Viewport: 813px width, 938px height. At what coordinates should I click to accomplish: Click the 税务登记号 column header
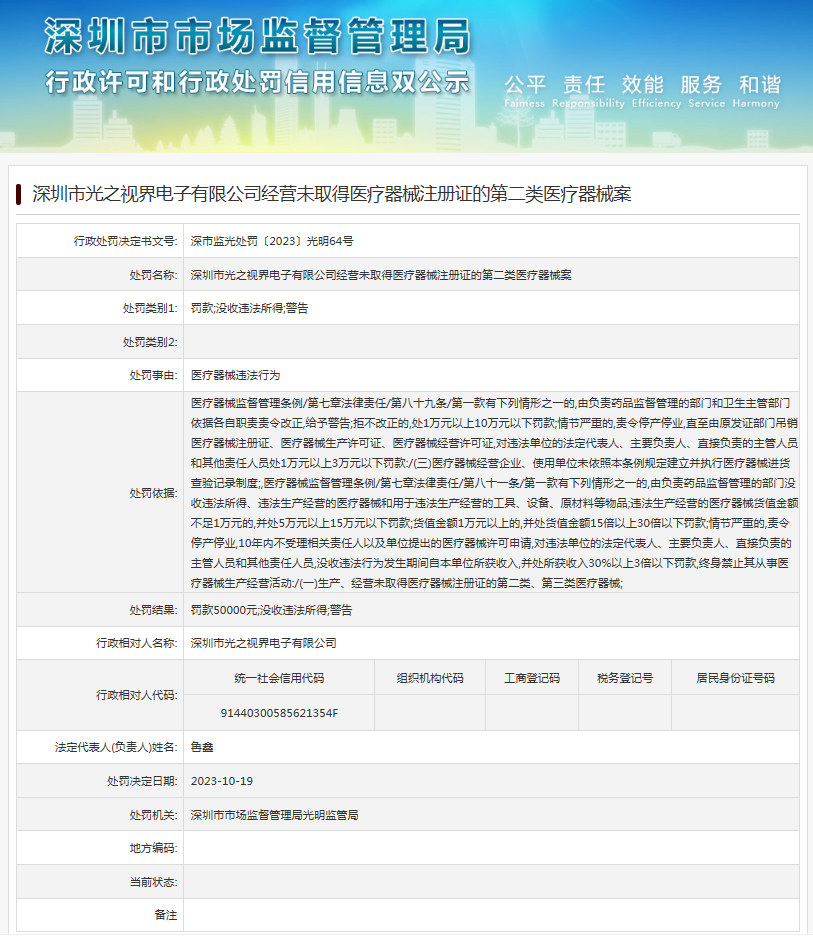[x=625, y=678]
